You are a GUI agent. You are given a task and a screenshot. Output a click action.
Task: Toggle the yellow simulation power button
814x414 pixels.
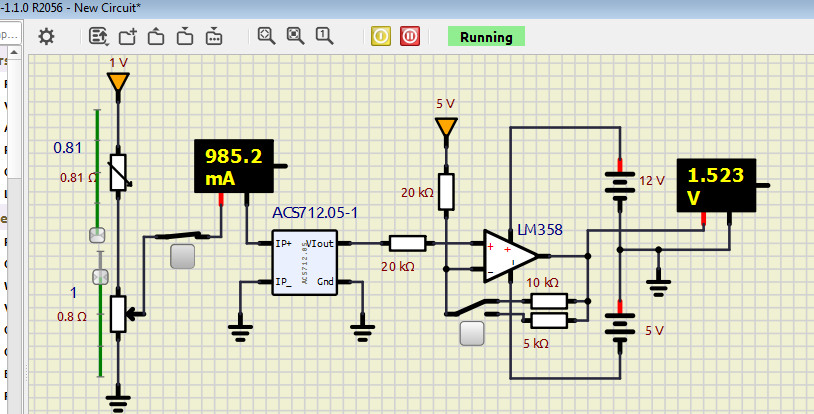point(381,36)
